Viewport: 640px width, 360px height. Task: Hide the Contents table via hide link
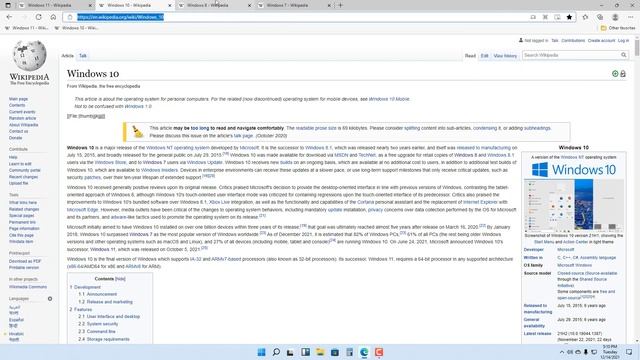point(120,279)
